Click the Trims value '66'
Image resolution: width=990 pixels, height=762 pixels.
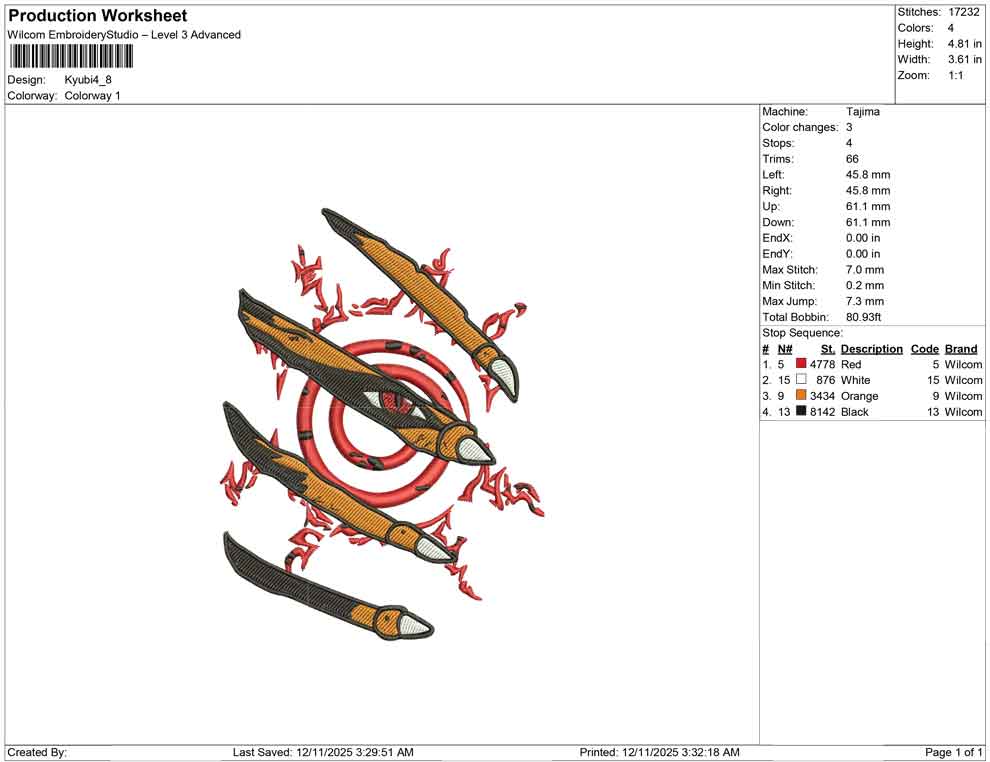click(x=852, y=158)
